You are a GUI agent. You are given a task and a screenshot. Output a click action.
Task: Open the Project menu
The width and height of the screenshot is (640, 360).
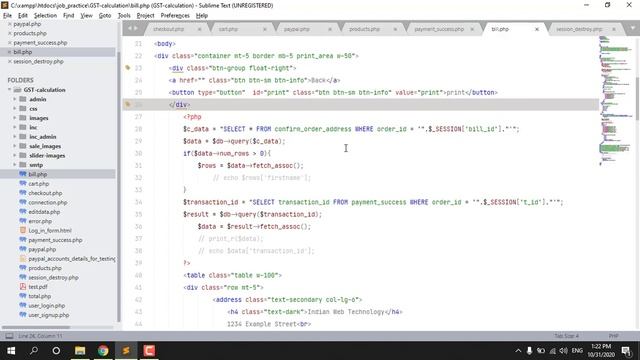145,16
